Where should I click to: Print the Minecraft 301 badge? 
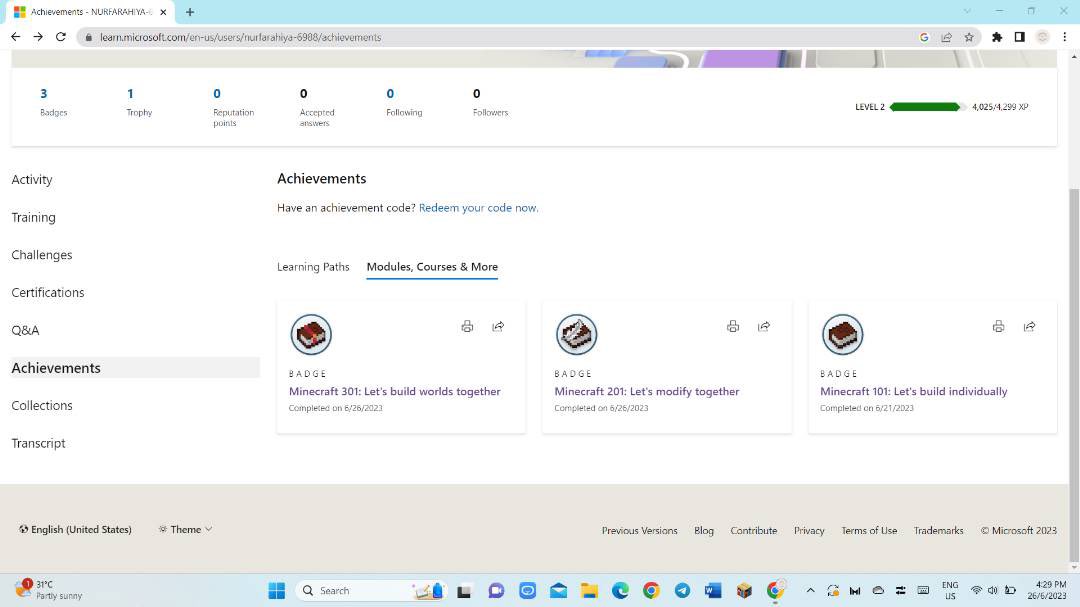click(x=467, y=326)
